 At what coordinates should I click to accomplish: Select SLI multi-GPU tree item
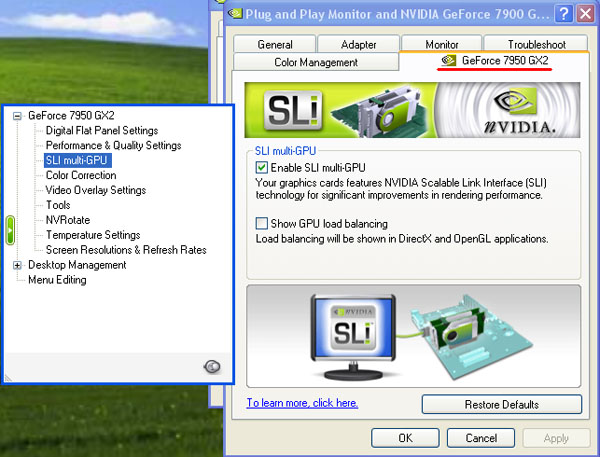pyautogui.click(x=78, y=160)
